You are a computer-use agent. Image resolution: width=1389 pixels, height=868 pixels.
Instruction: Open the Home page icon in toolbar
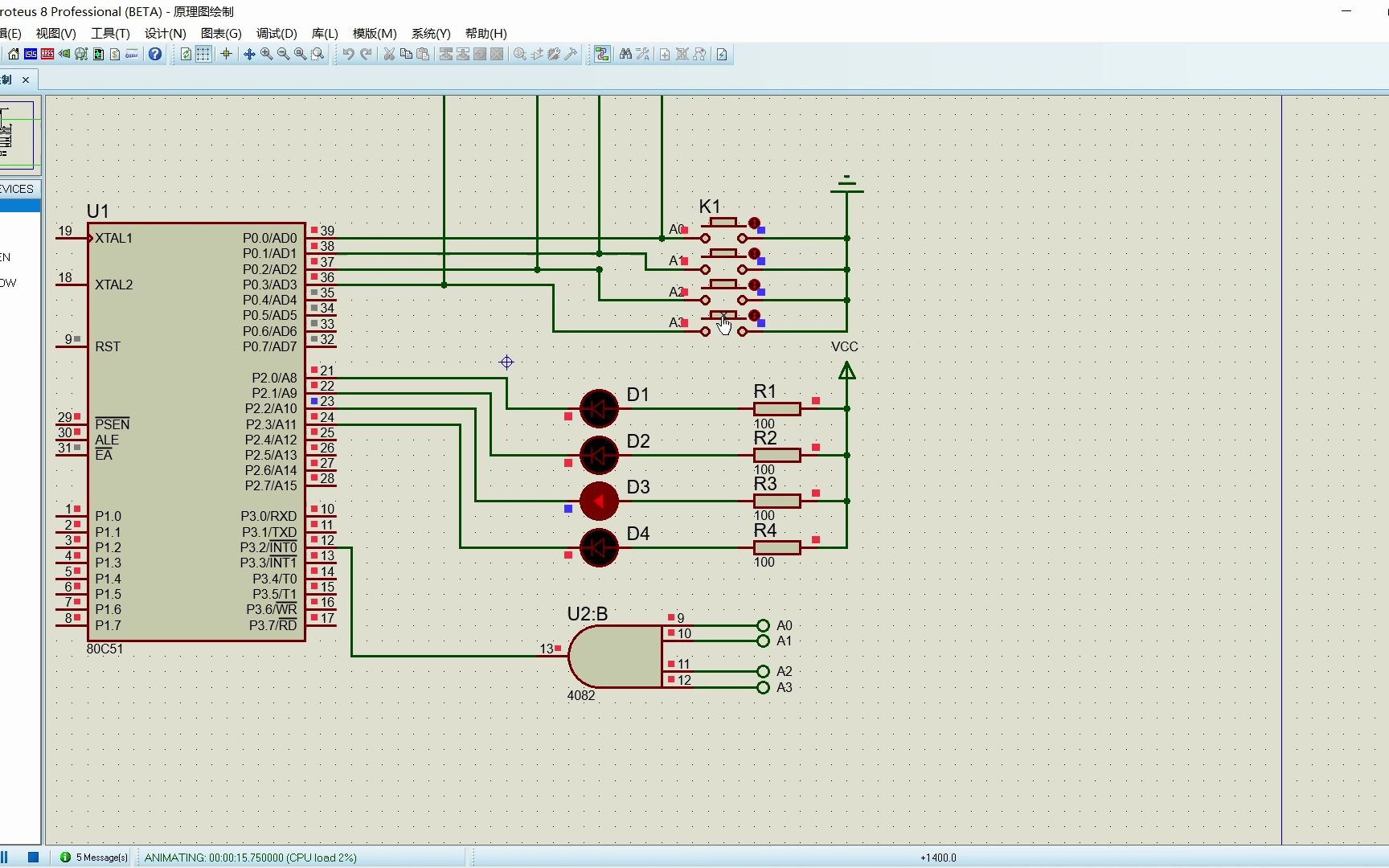[14, 54]
